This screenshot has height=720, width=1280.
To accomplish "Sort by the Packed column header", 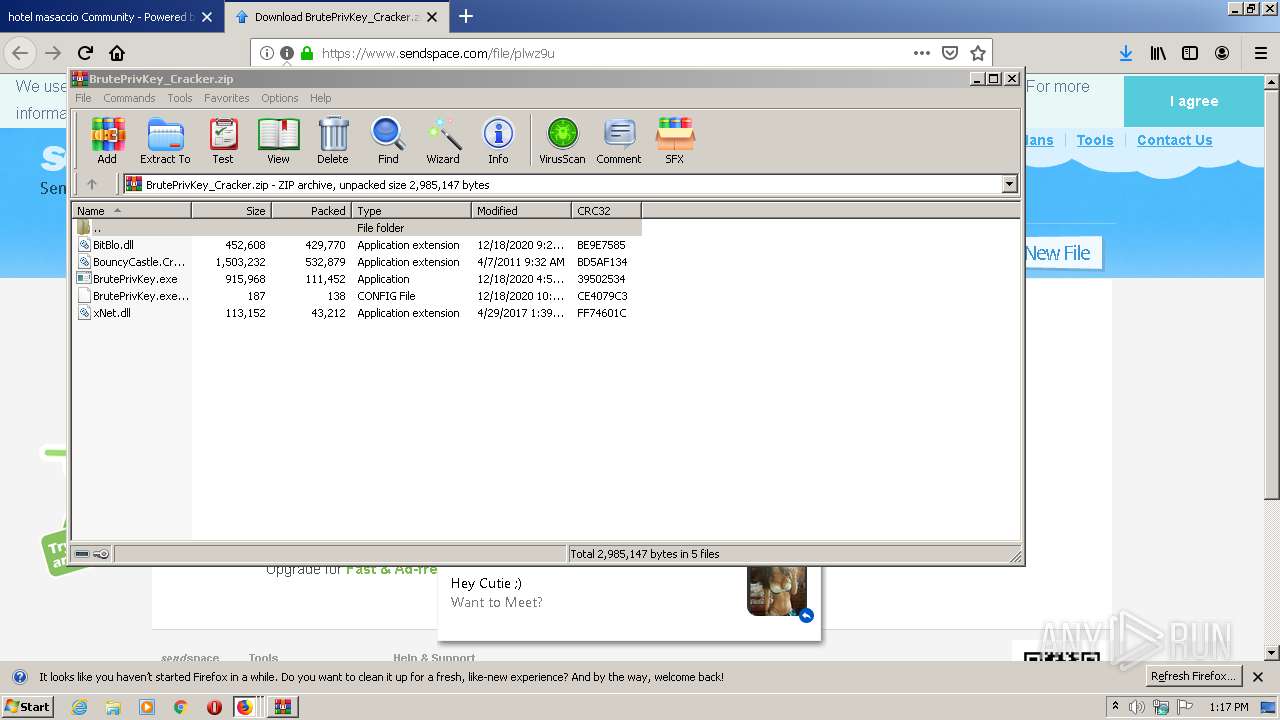I will tap(311, 211).
